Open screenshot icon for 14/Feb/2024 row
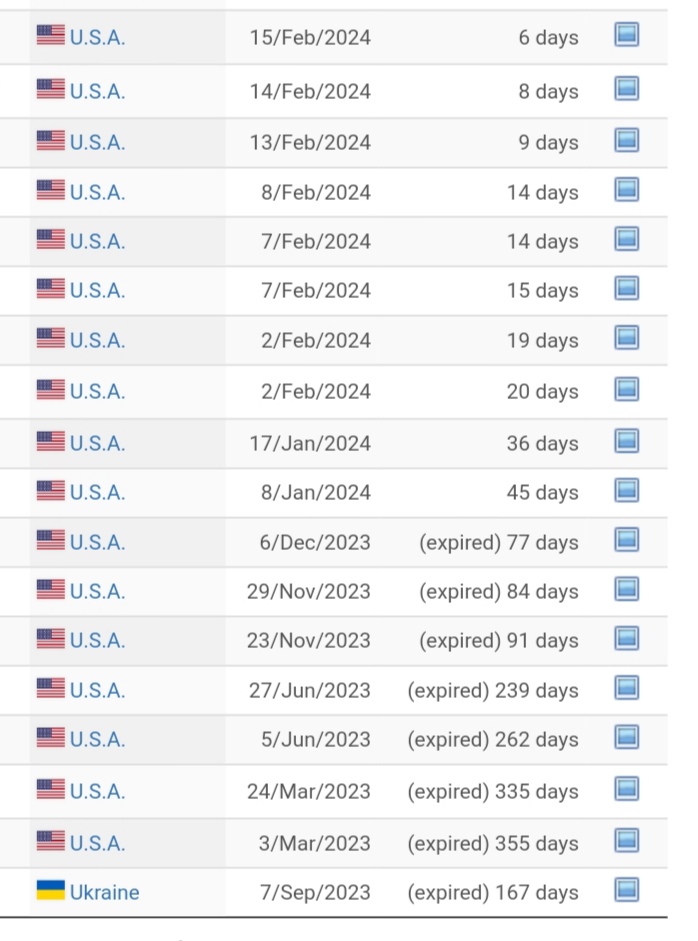Screen dimensions: 698x941 627,89
